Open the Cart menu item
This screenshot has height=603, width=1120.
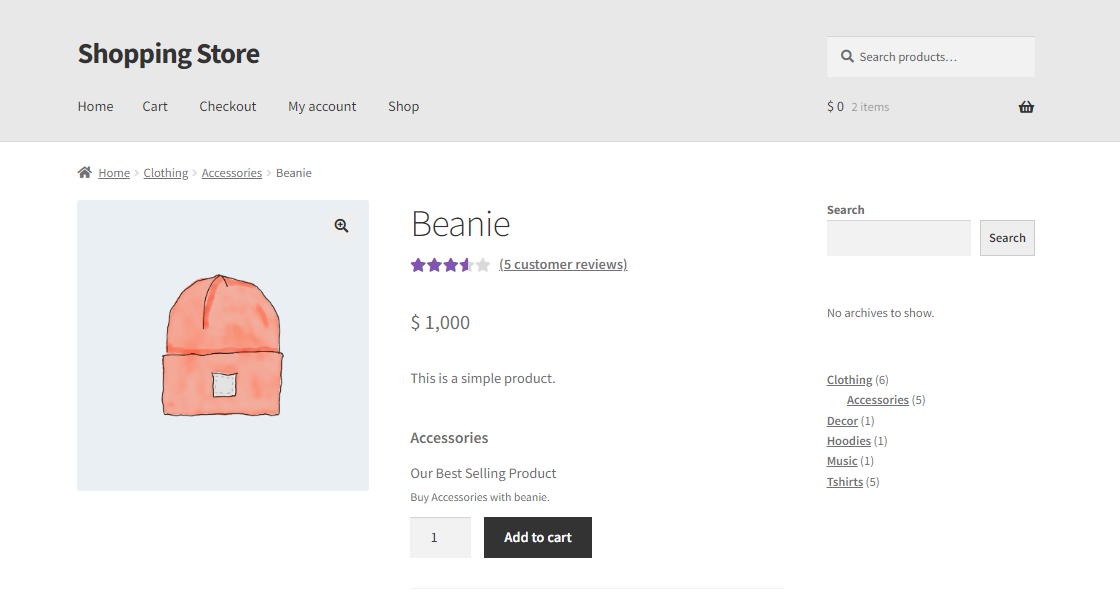[x=154, y=106]
